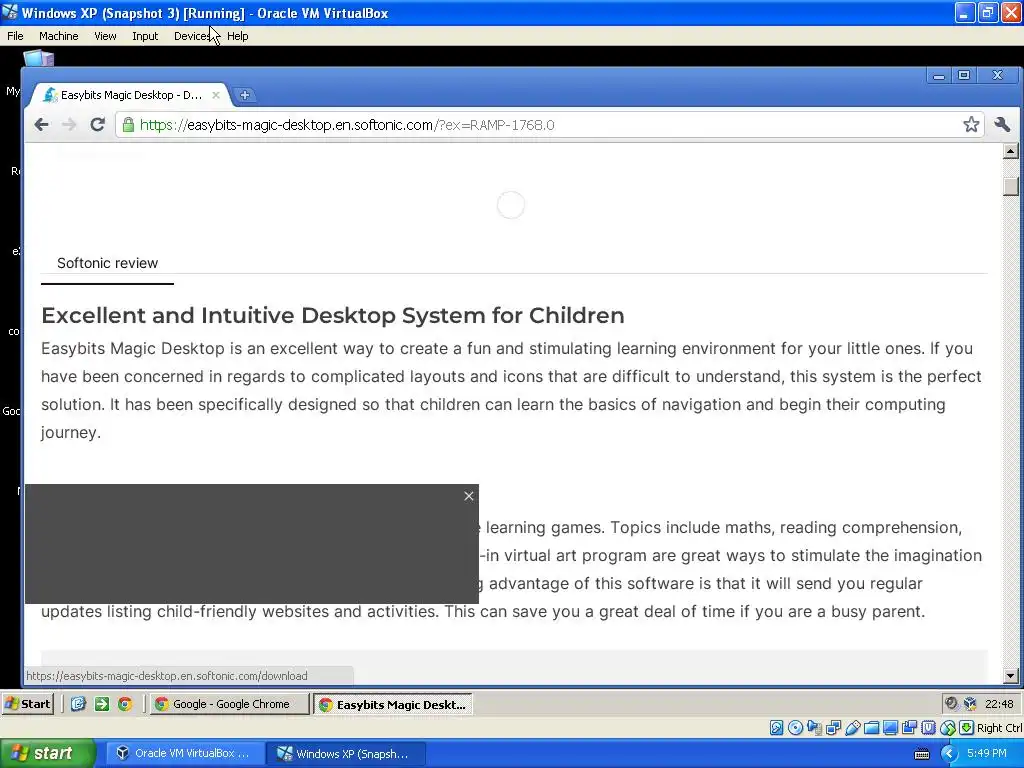Image resolution: width=1024 pixels, height=768 pixels.
Task: Click the My Computer desktop icon
Action: pyautogui.click(x=38, y=58)
